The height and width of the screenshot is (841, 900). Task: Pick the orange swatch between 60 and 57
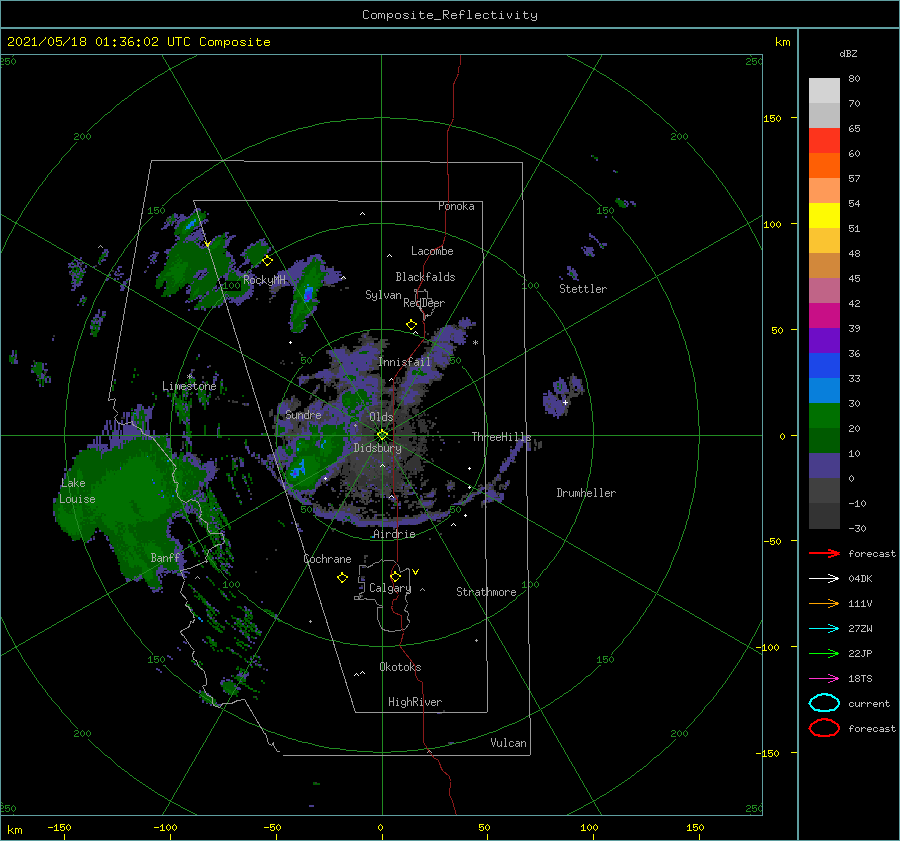(x=824, y=166)
